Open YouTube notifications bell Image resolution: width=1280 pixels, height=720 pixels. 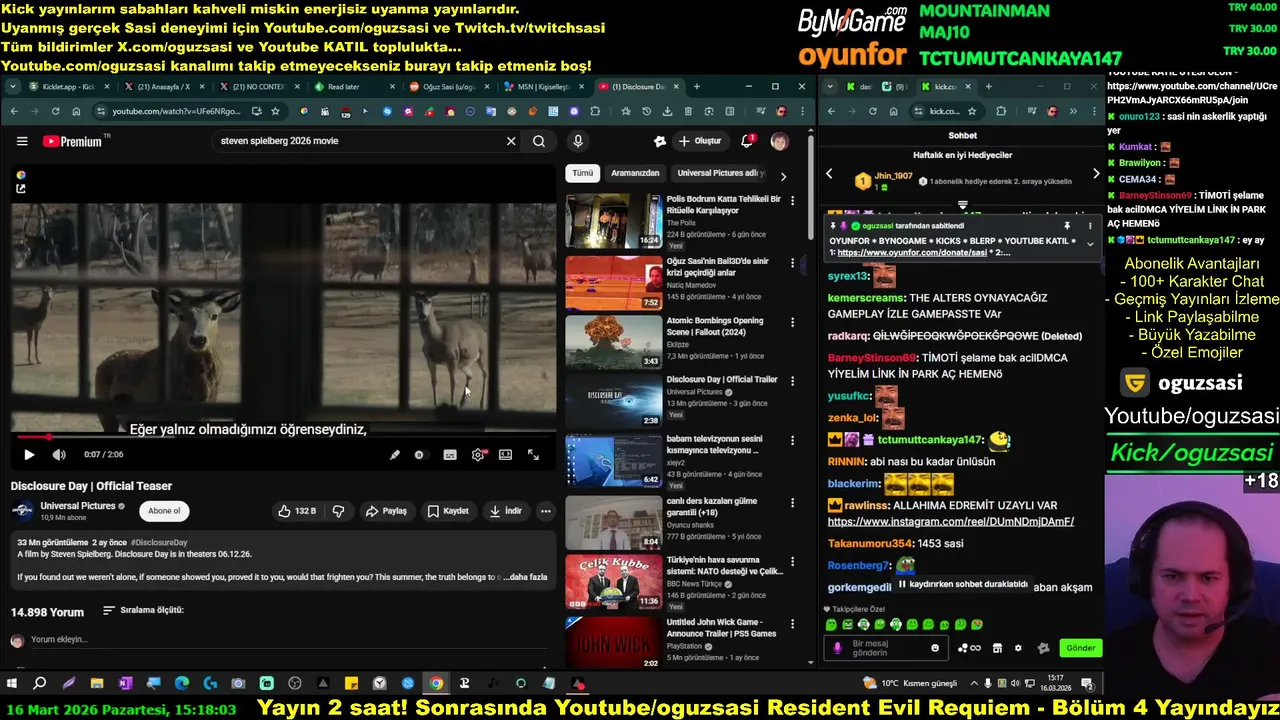[747, 141]
